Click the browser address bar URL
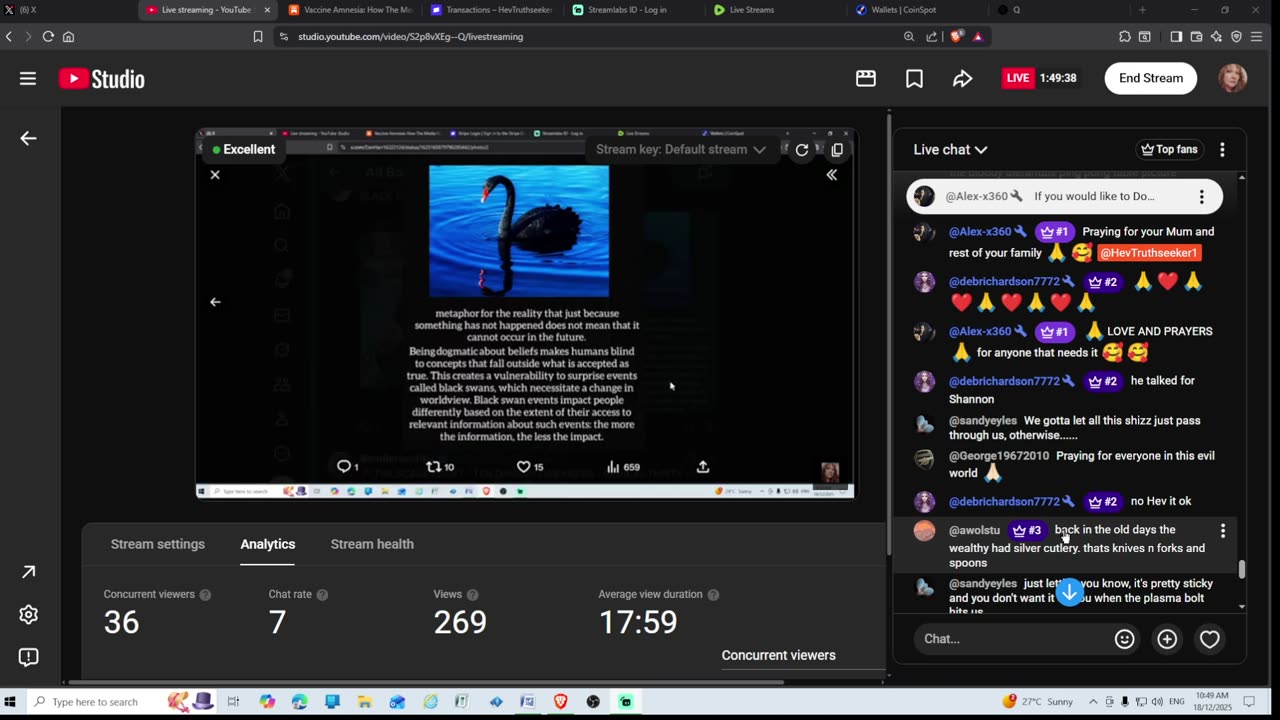Screen dimensions: 1280x720 tap(410, 37)
